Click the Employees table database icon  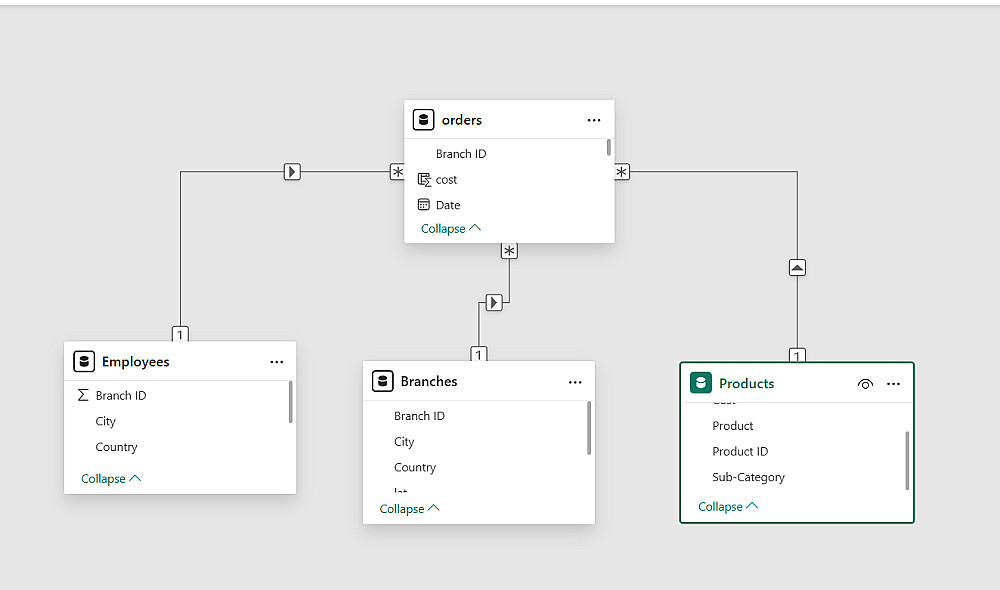pos(84,362)
